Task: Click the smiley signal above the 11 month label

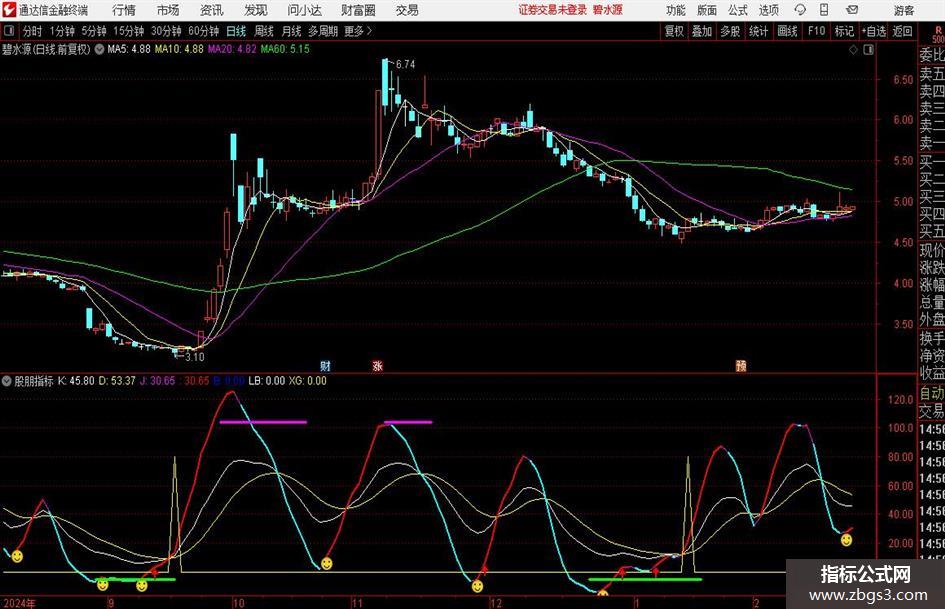Action: (327, 564)
